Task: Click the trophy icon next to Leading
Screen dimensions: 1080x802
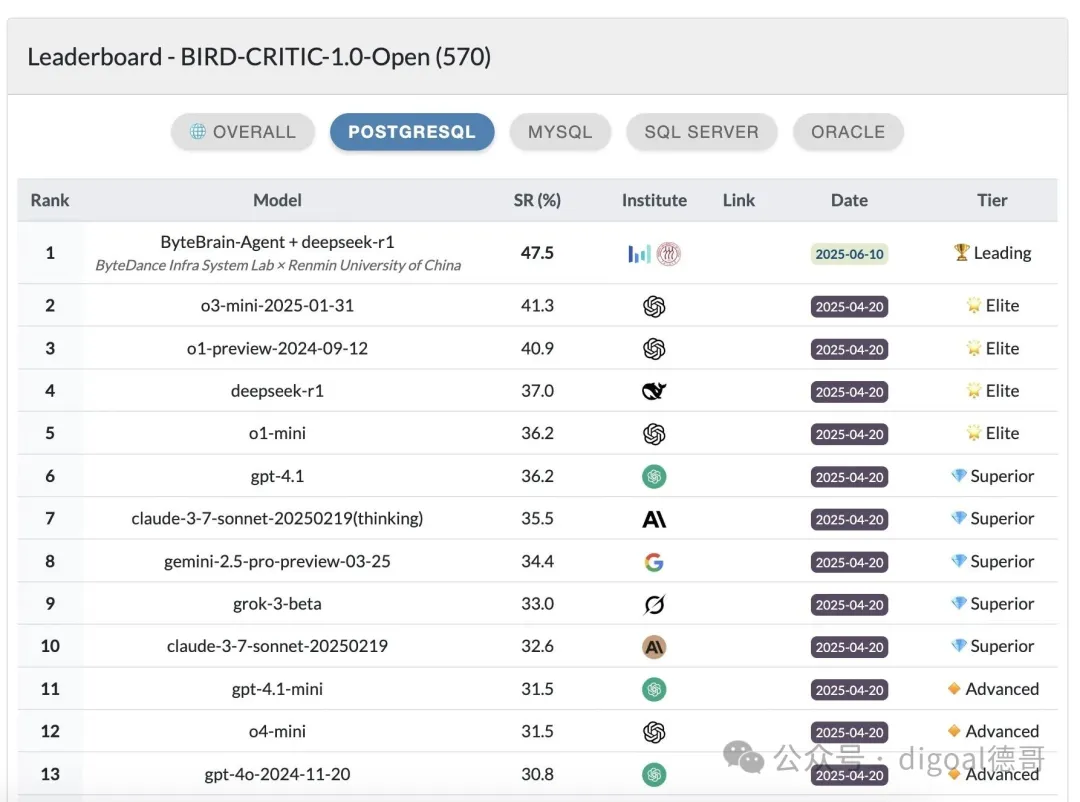Action: [962, 252]
